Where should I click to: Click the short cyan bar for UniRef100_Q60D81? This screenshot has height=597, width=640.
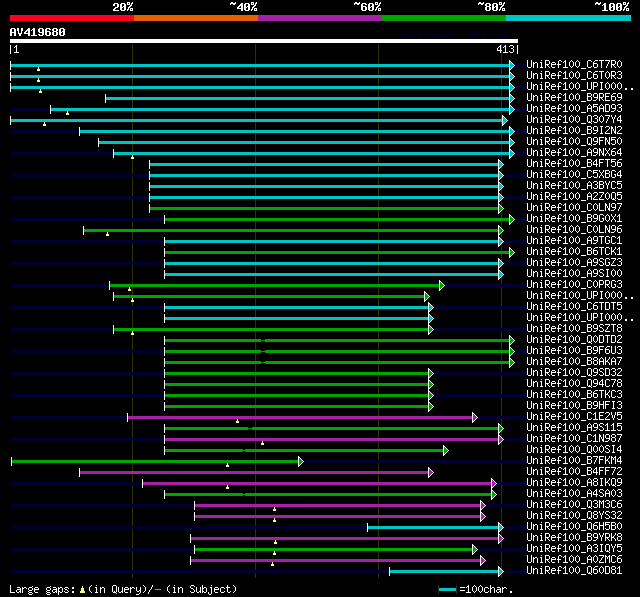(446, 572)
